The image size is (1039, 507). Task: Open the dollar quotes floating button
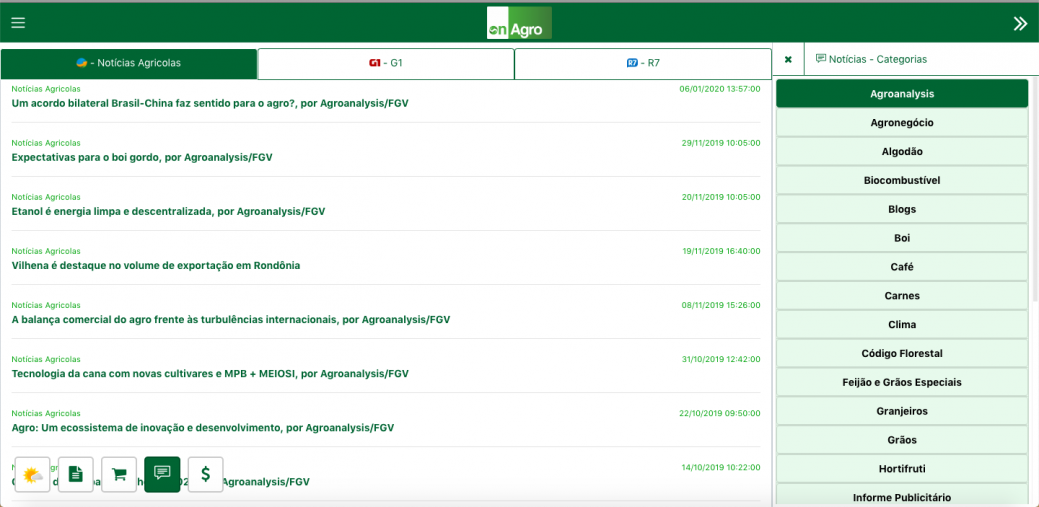tap(206, 475)
